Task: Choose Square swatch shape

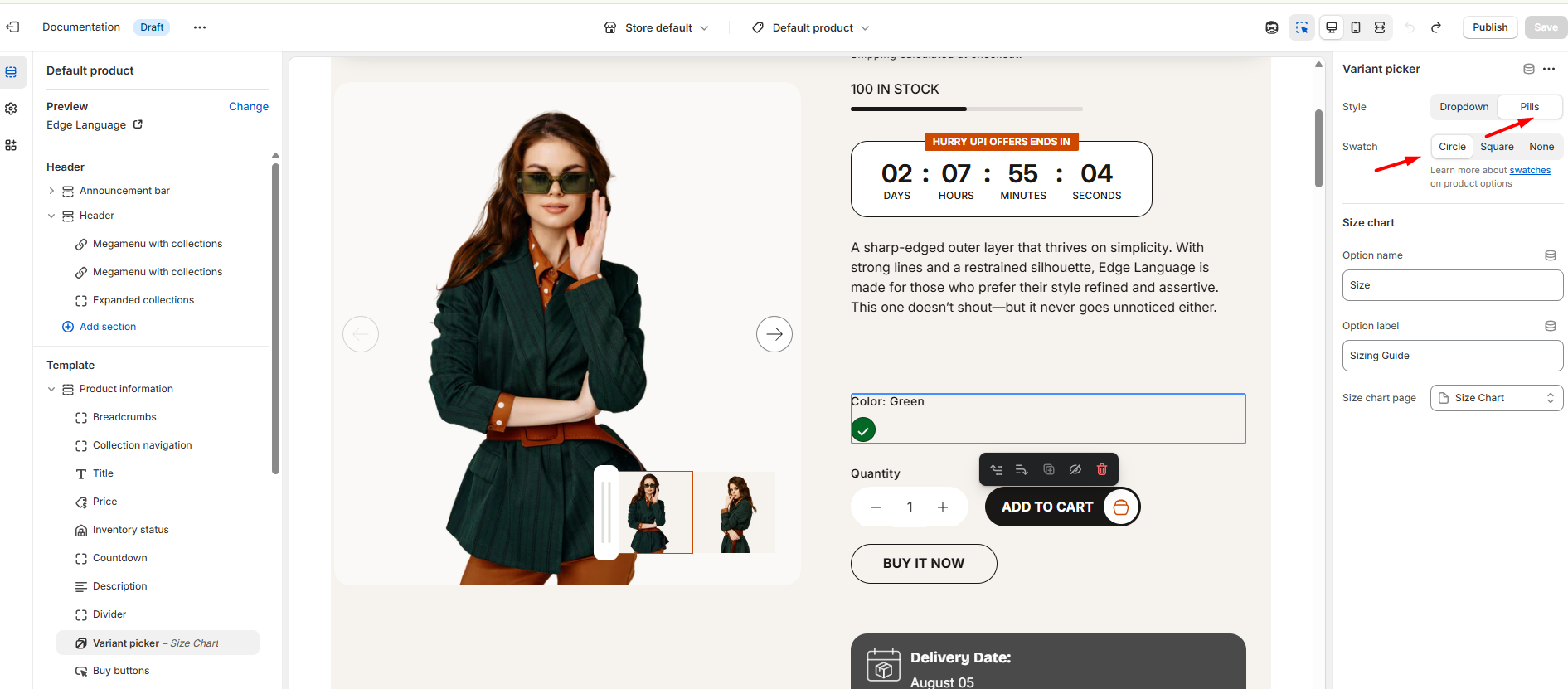Action: click(1497, 147)
